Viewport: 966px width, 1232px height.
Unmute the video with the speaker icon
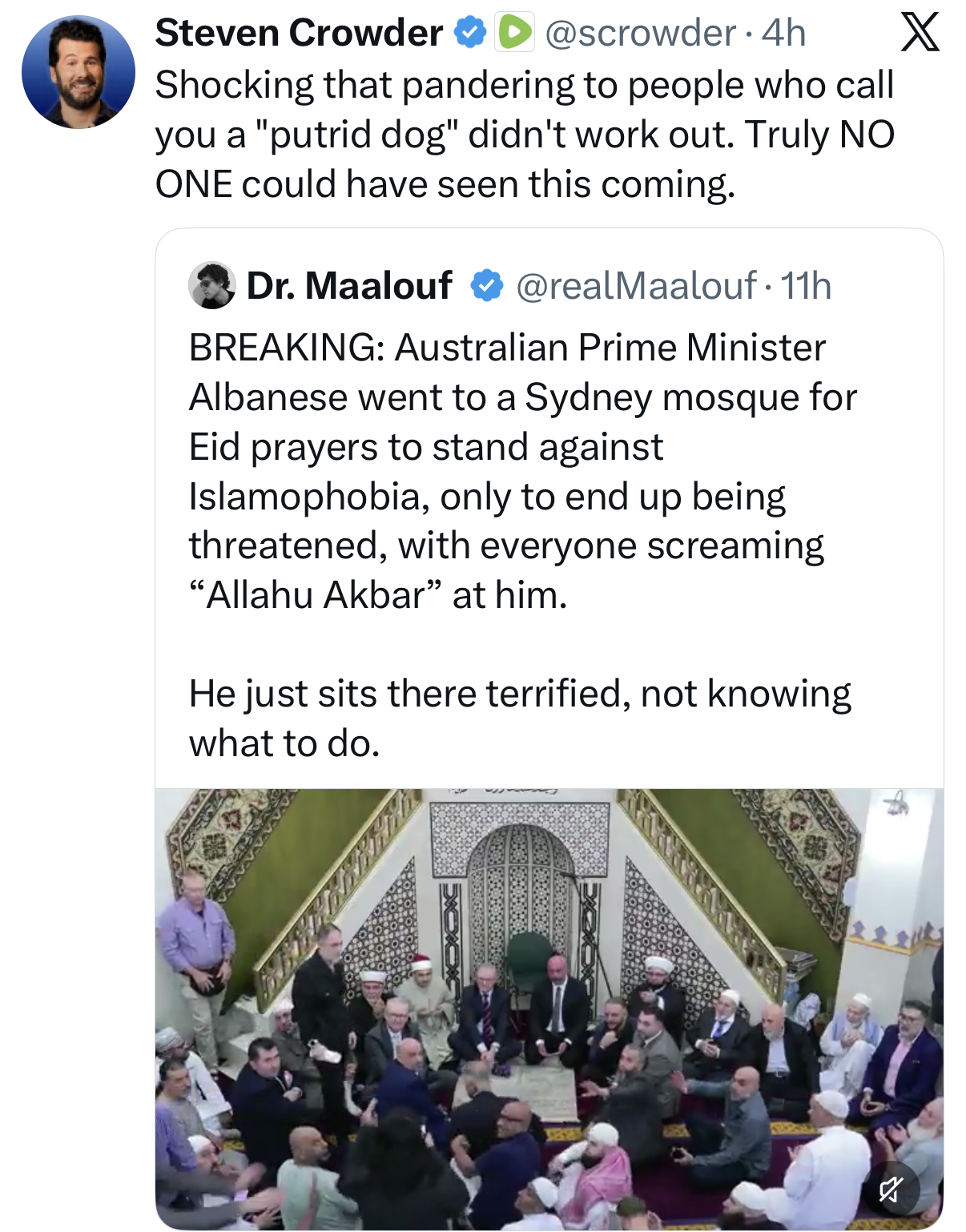click(x=891, y=1189)
